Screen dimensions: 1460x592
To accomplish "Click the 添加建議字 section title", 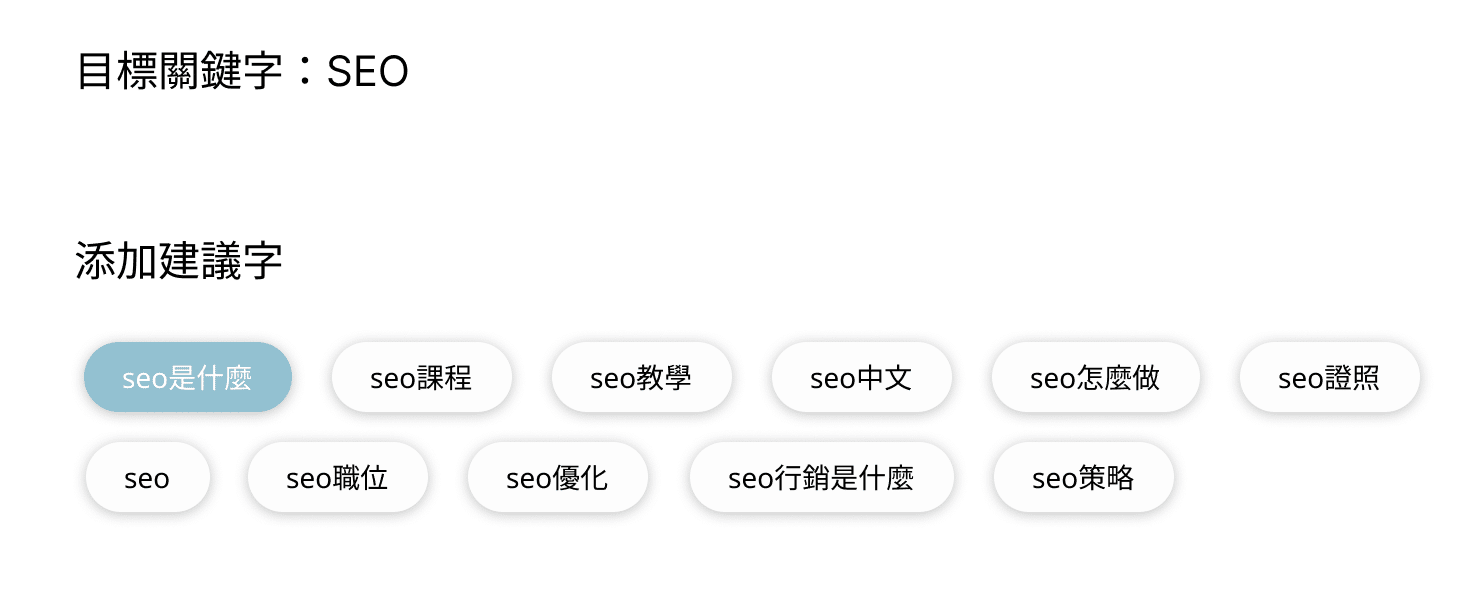I will coord(179,262).
